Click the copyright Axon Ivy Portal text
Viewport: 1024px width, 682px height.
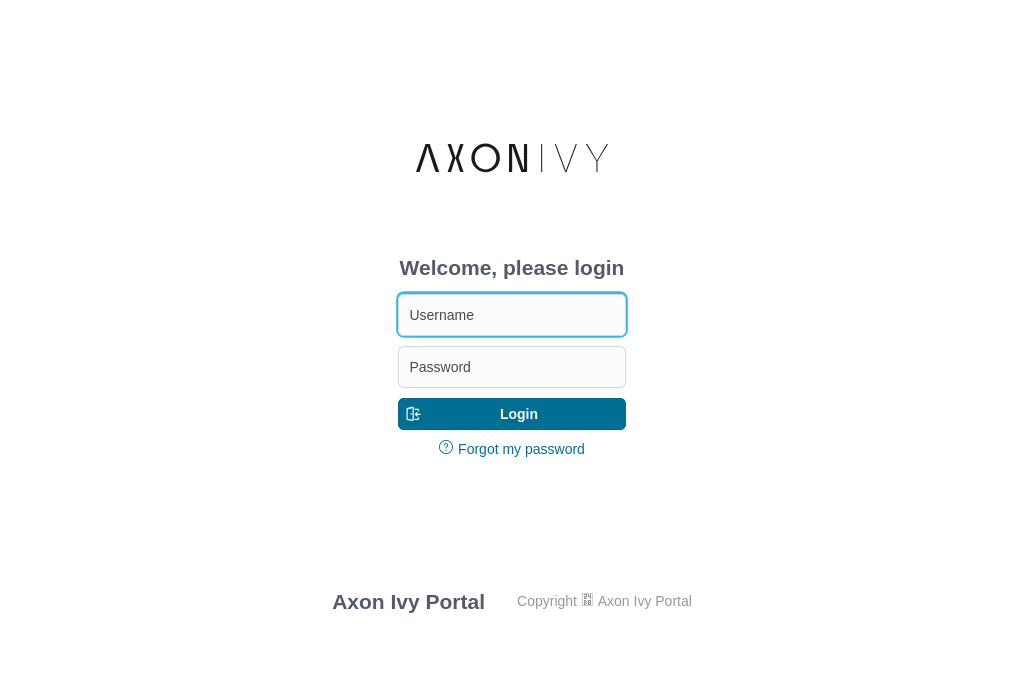click(x=604, y=601)
